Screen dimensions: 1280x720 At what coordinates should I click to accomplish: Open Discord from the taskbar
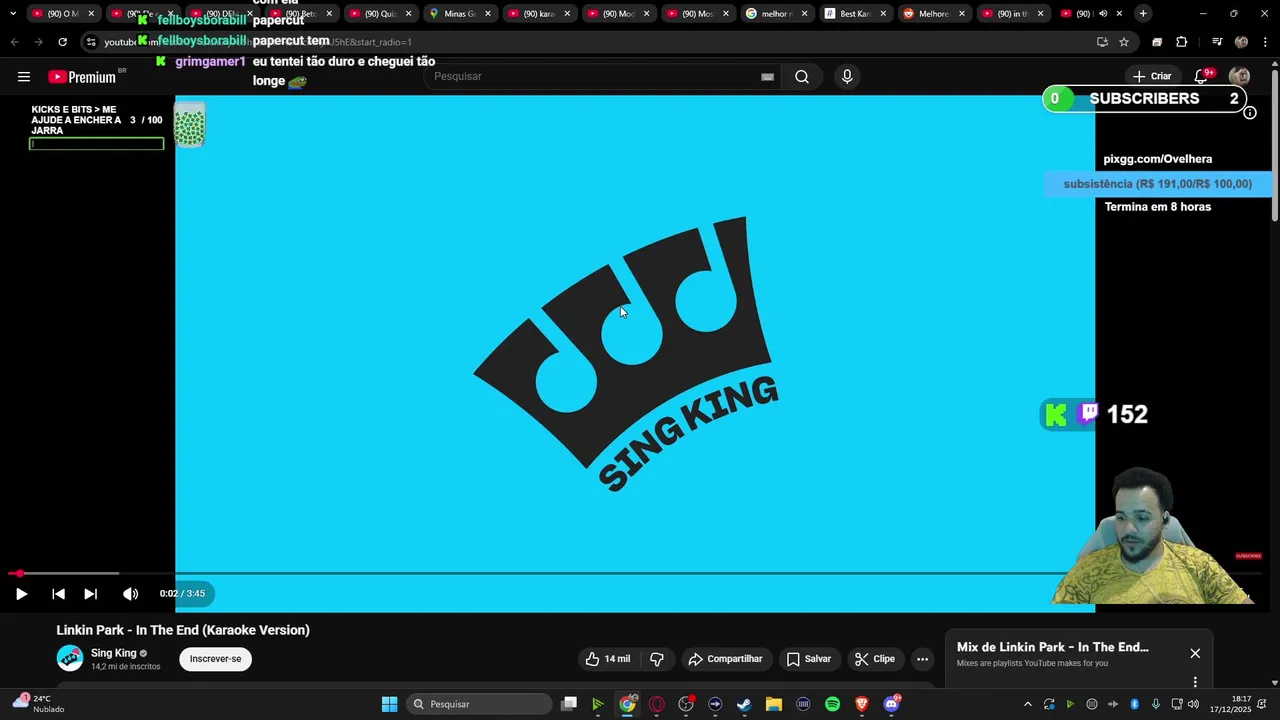[x=891, y=704]
